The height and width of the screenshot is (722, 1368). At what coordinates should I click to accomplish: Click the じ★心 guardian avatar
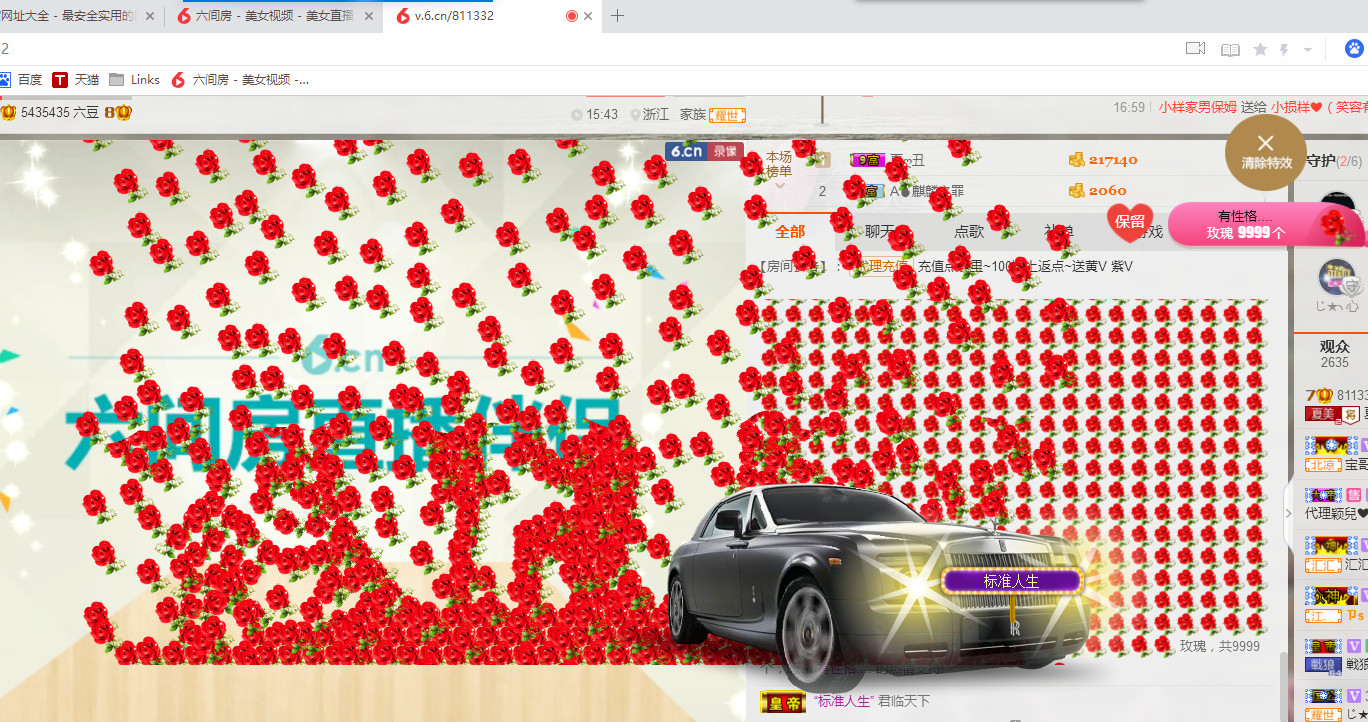[x=1338, y=278]
